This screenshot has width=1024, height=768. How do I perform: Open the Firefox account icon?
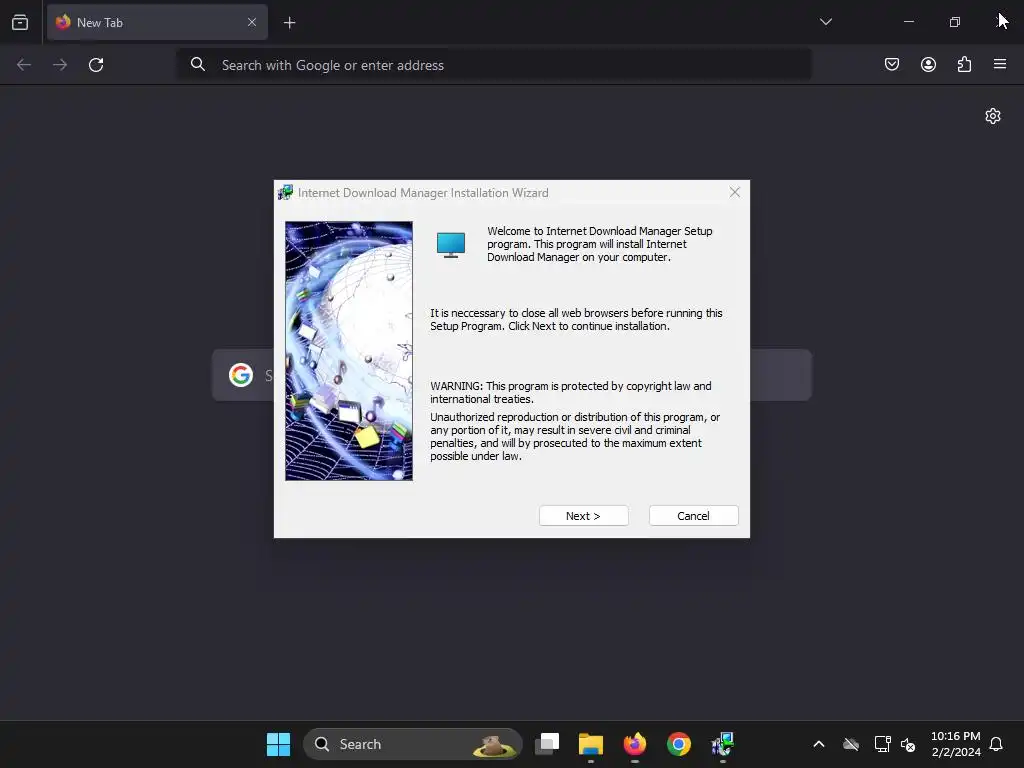pyautogui.click(x=928, y=64)
